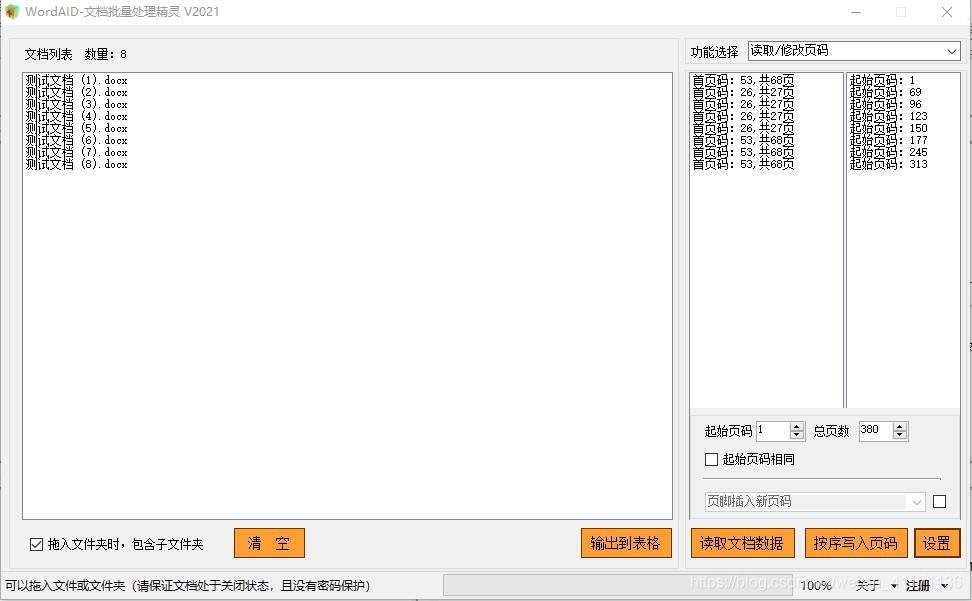Select 测试文档 (4).docx in the document list
The height and width of the screenshot is (601, 972).
click(77, 116)
